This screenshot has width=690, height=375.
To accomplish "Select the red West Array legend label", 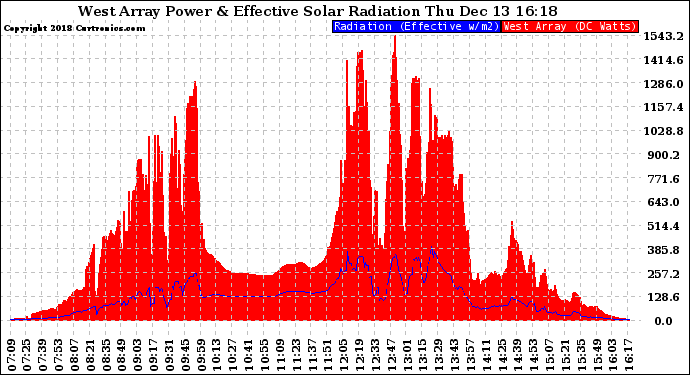I will [570, 26].
